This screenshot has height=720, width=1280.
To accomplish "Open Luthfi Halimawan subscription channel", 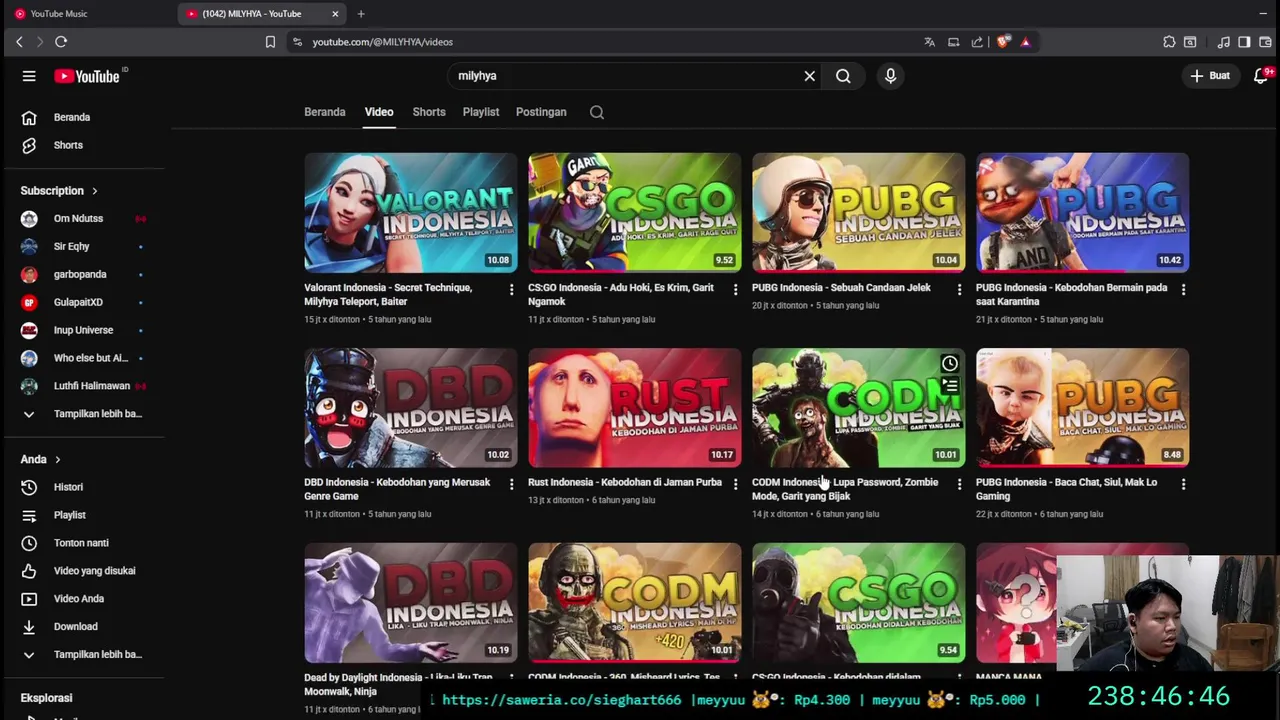I will click(92, 386).
